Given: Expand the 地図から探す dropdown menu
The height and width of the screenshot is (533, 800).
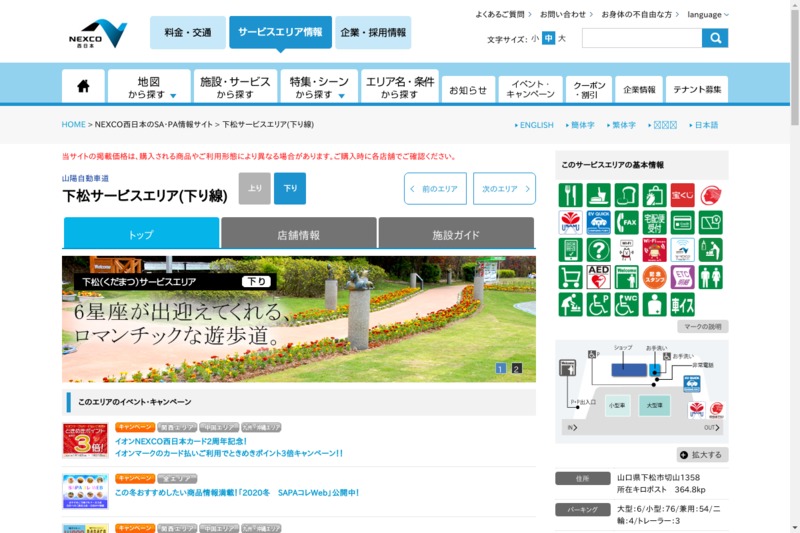Looking at the screenshot, I should click(x=149, y=87).
